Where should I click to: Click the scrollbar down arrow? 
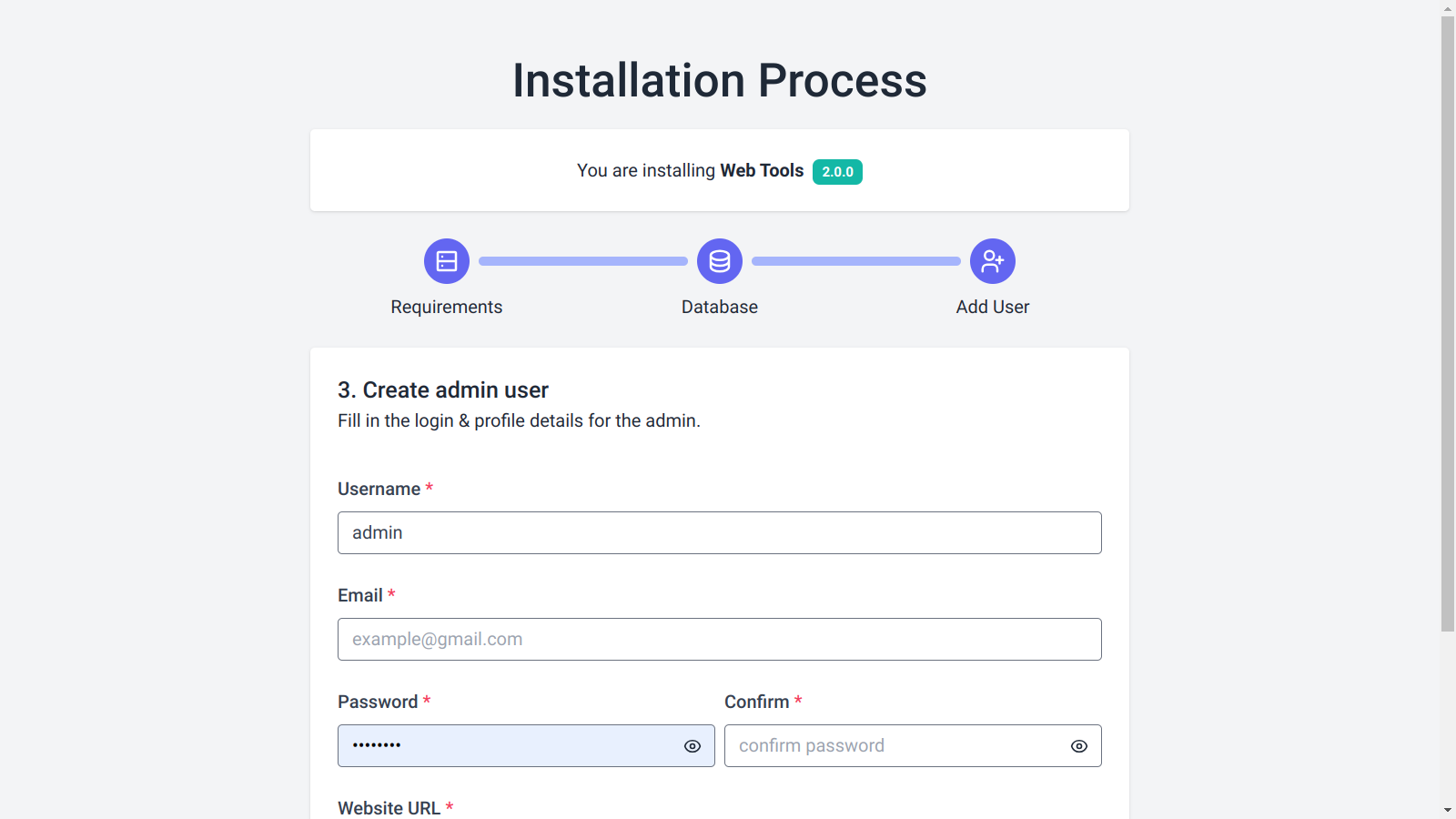tap(1447, 810)
